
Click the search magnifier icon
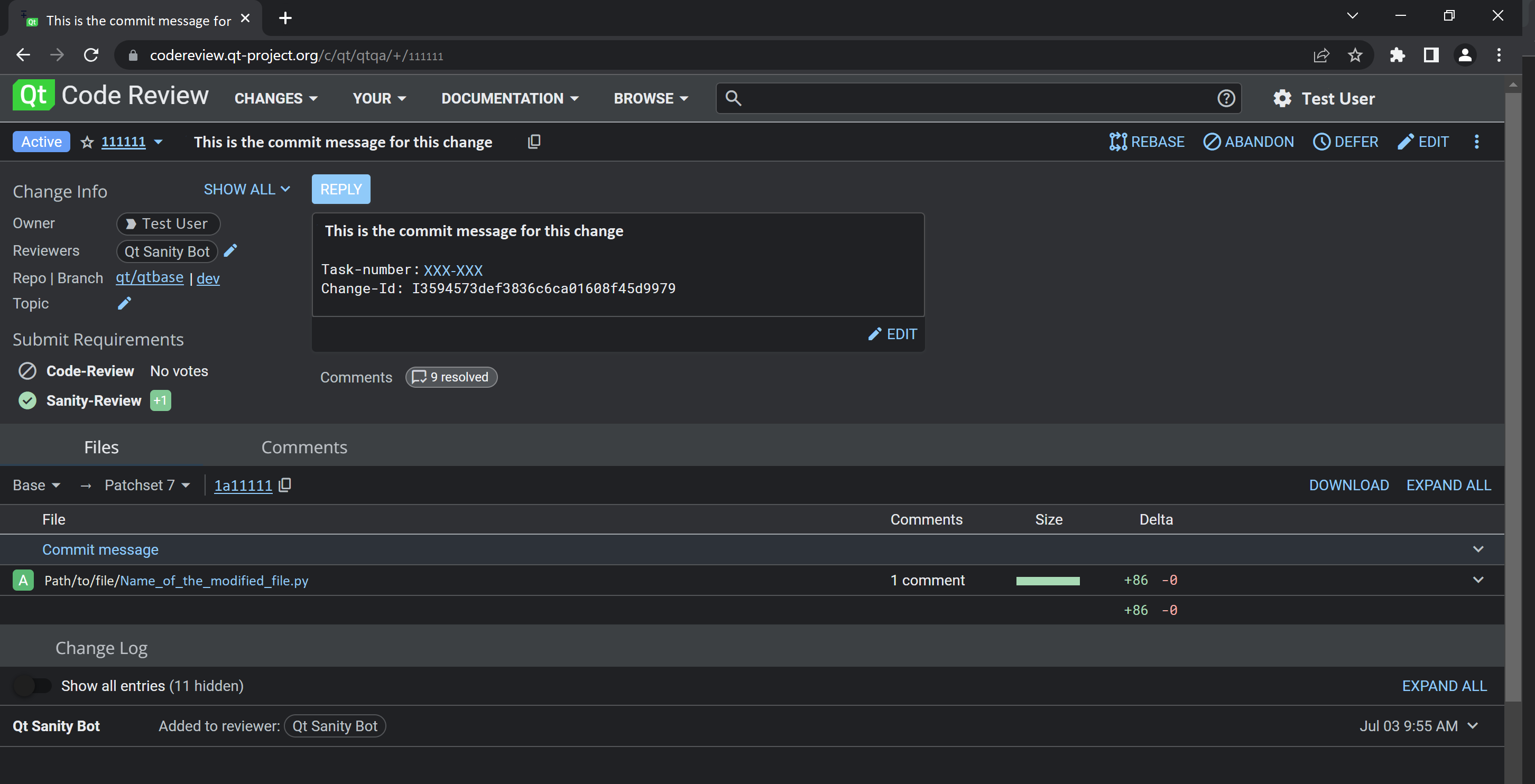[733, 98]
